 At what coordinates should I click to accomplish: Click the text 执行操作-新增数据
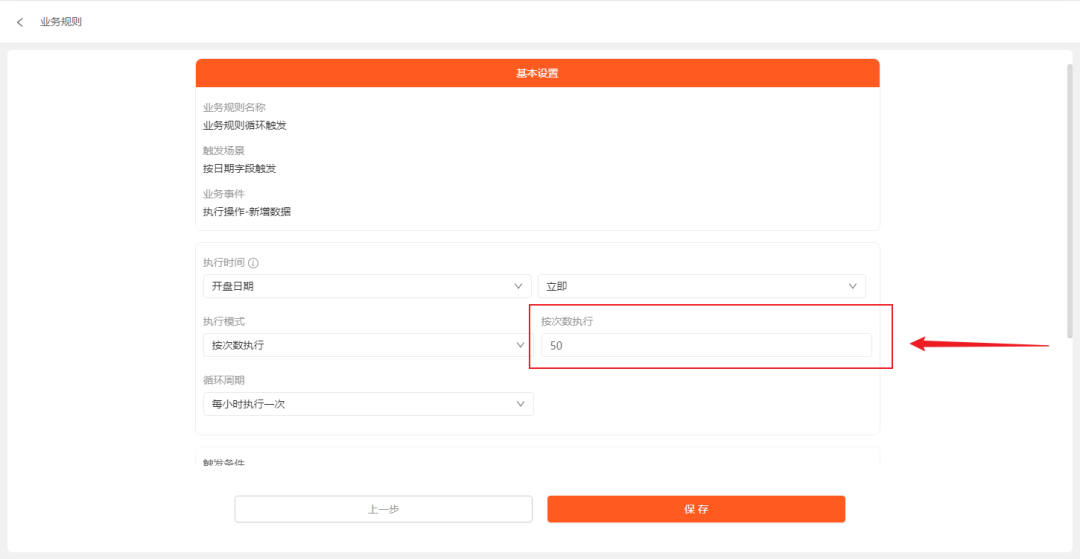(x=247, y=212)
